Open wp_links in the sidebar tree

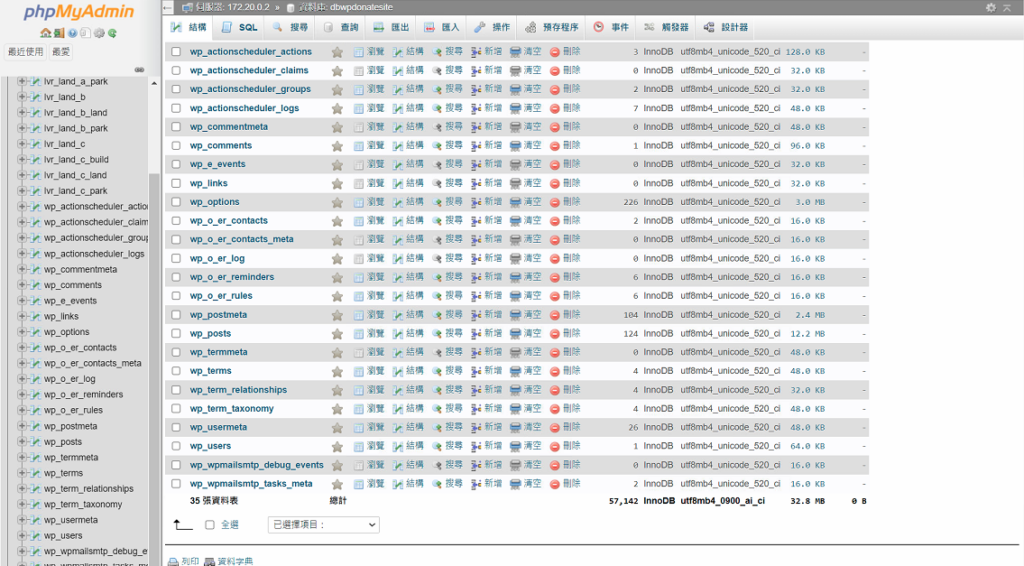tap(61, 316)
